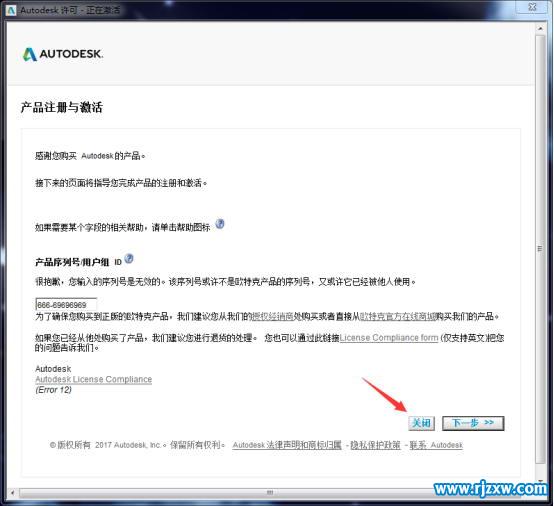Click the vertical scrollbar up arrow
This screenshot has width=554, height=506.
(540, 28)
